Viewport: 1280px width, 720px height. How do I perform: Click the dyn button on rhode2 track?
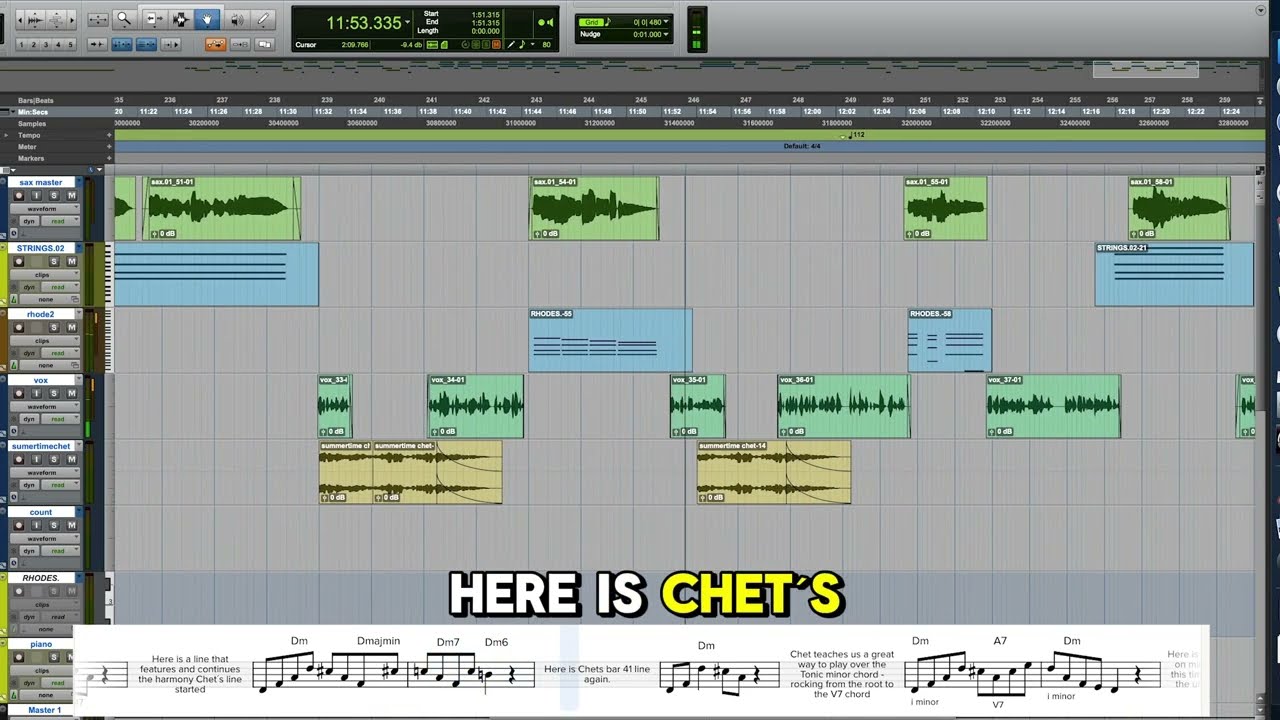click(28, 353)
